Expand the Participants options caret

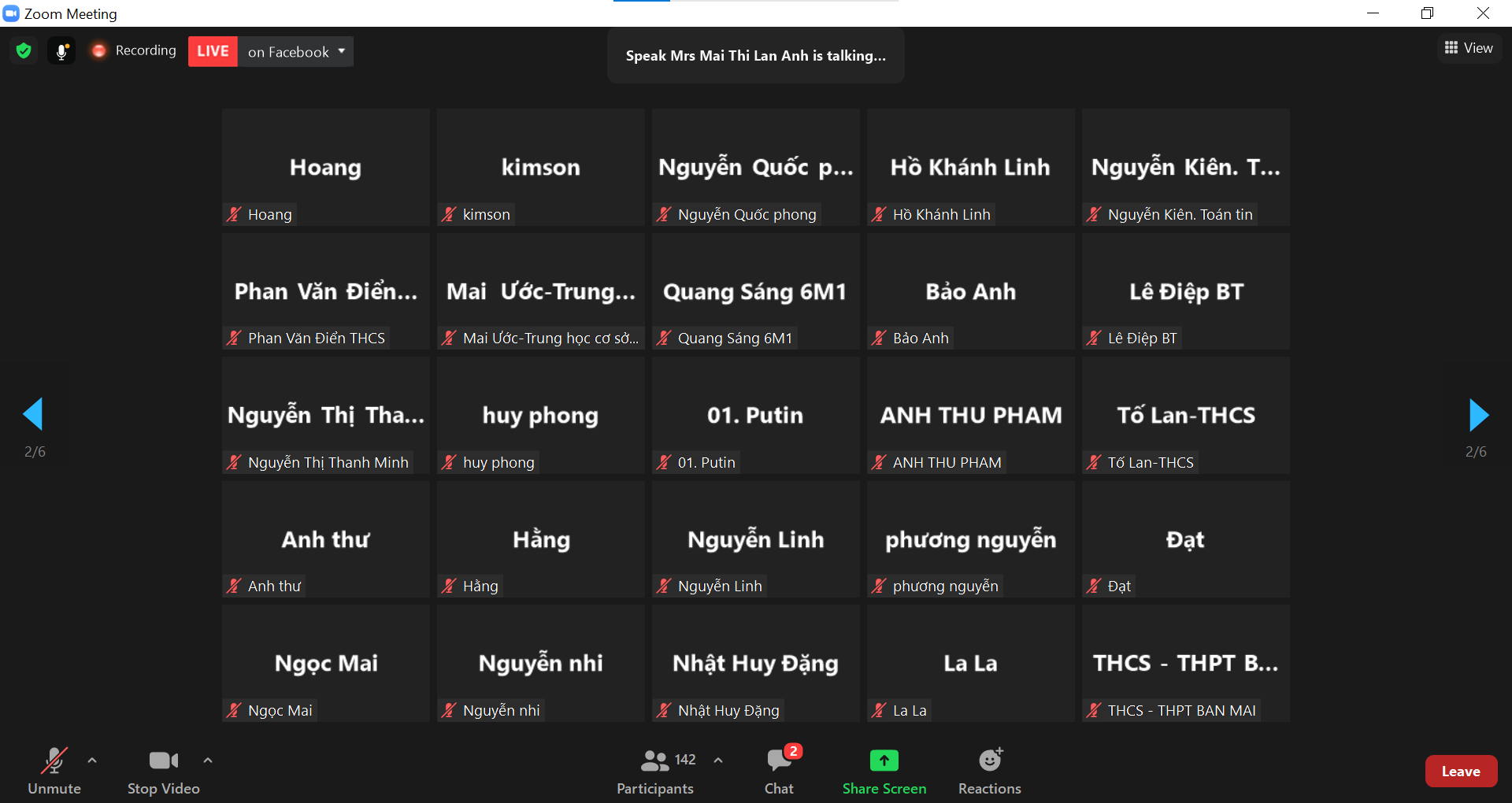click(x=718, y=760)
